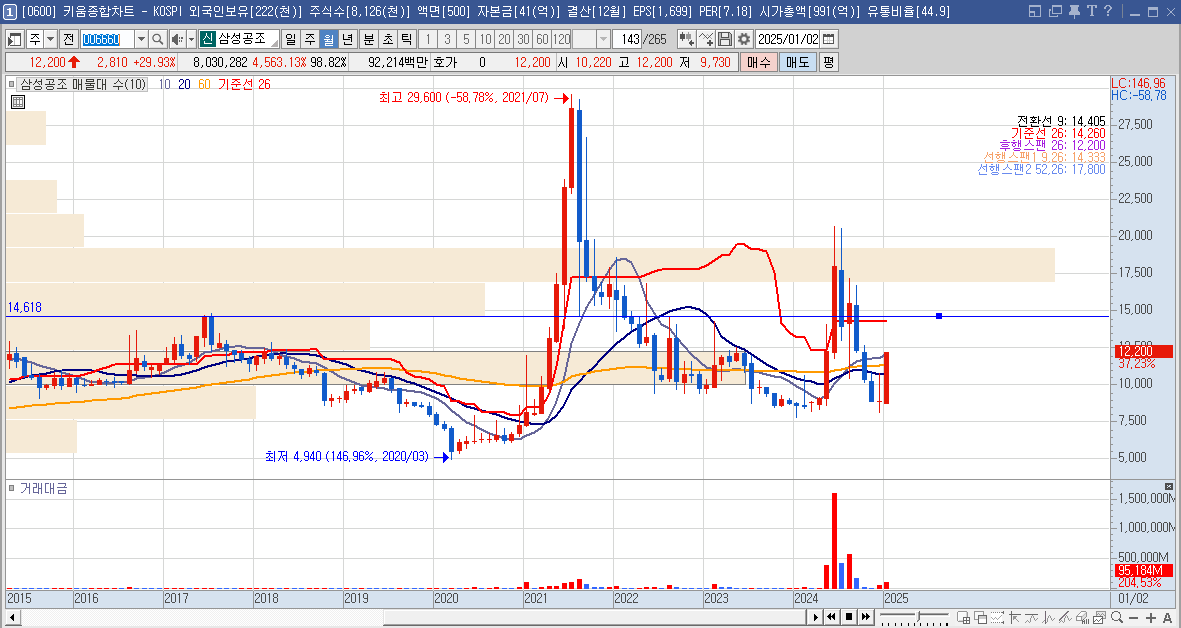
Task: Click the add candlestick indicator icon
Action: click(x=686, y=39)
